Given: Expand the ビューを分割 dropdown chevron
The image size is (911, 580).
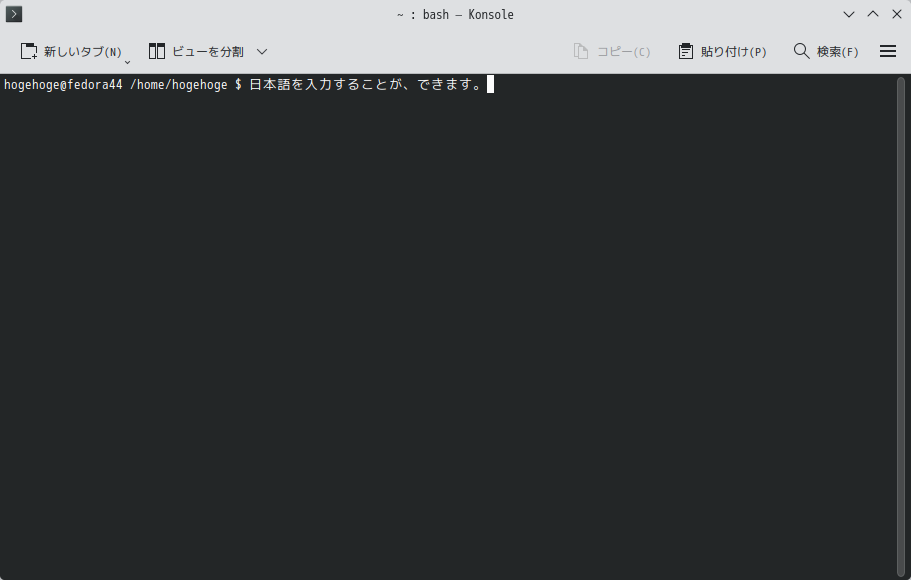Looking at the screenshot, I should [262, 52].
